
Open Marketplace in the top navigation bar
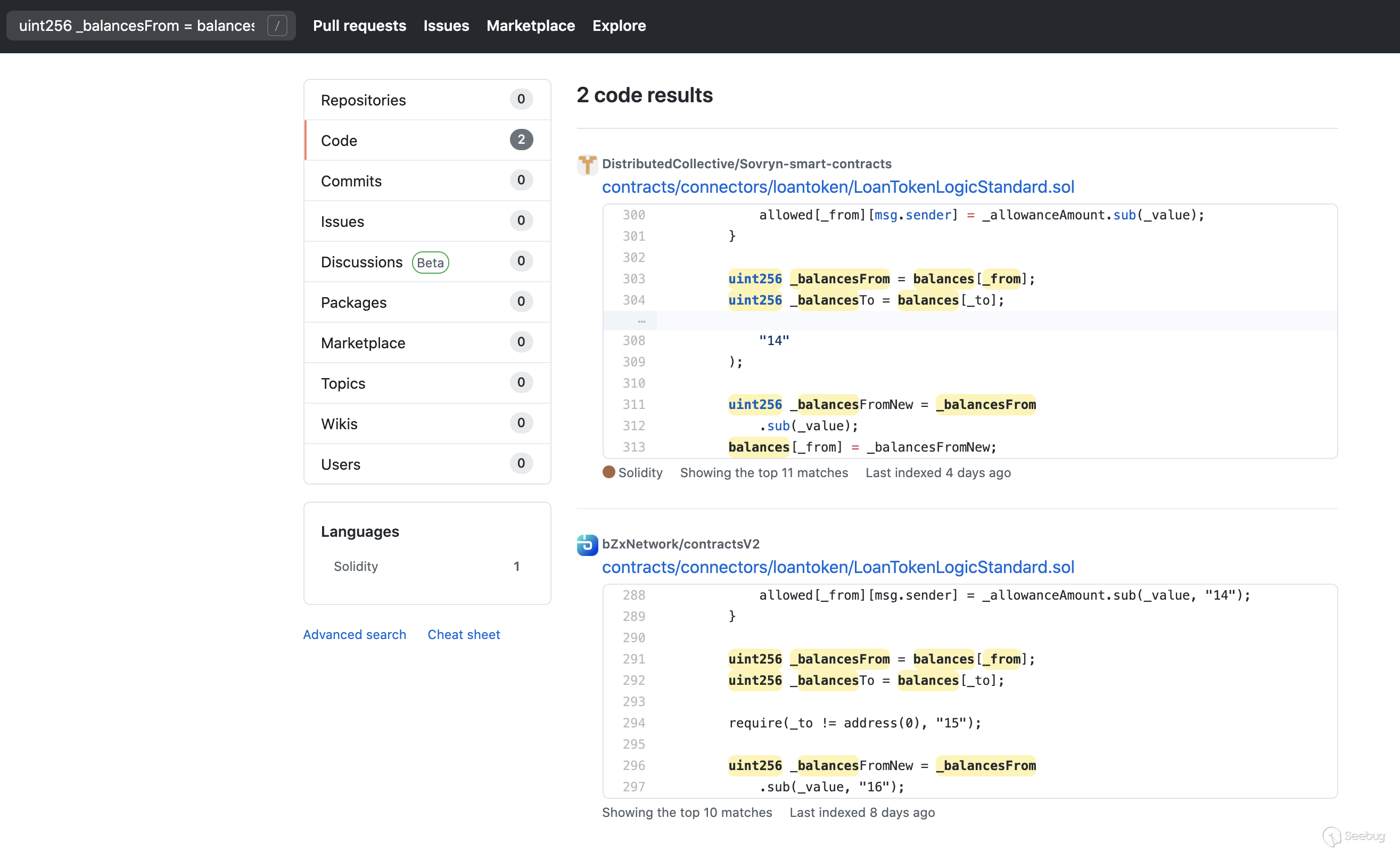coord(530,26)
